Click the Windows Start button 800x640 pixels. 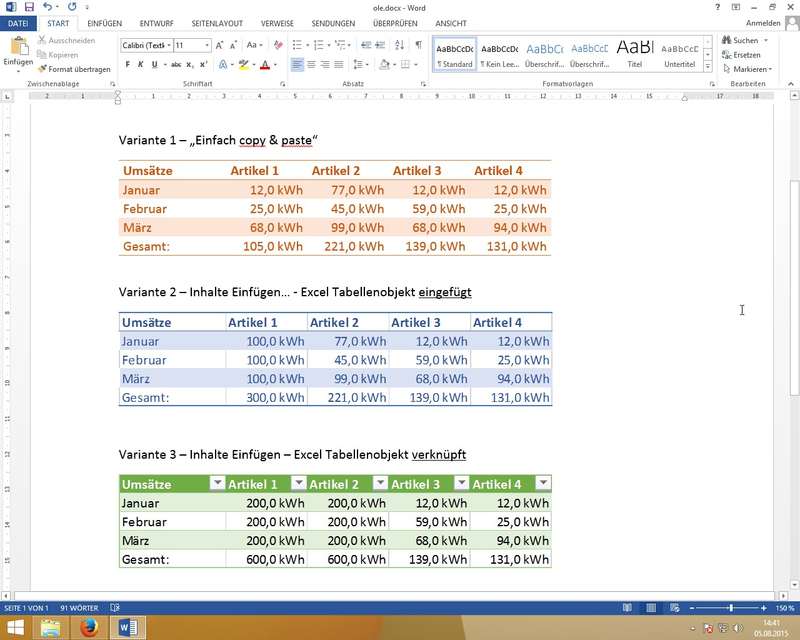tap(15, 627)
